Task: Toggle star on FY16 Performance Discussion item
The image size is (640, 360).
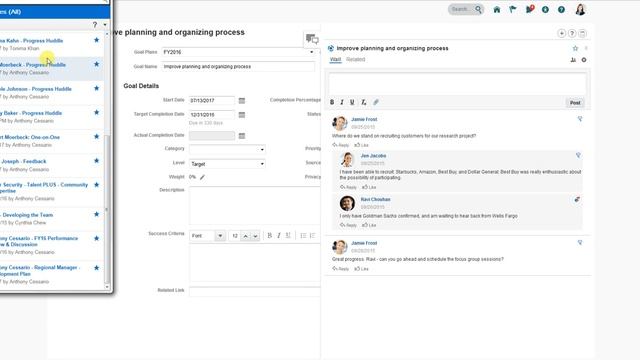Action: pyautogui.click(x=96, y=238)
